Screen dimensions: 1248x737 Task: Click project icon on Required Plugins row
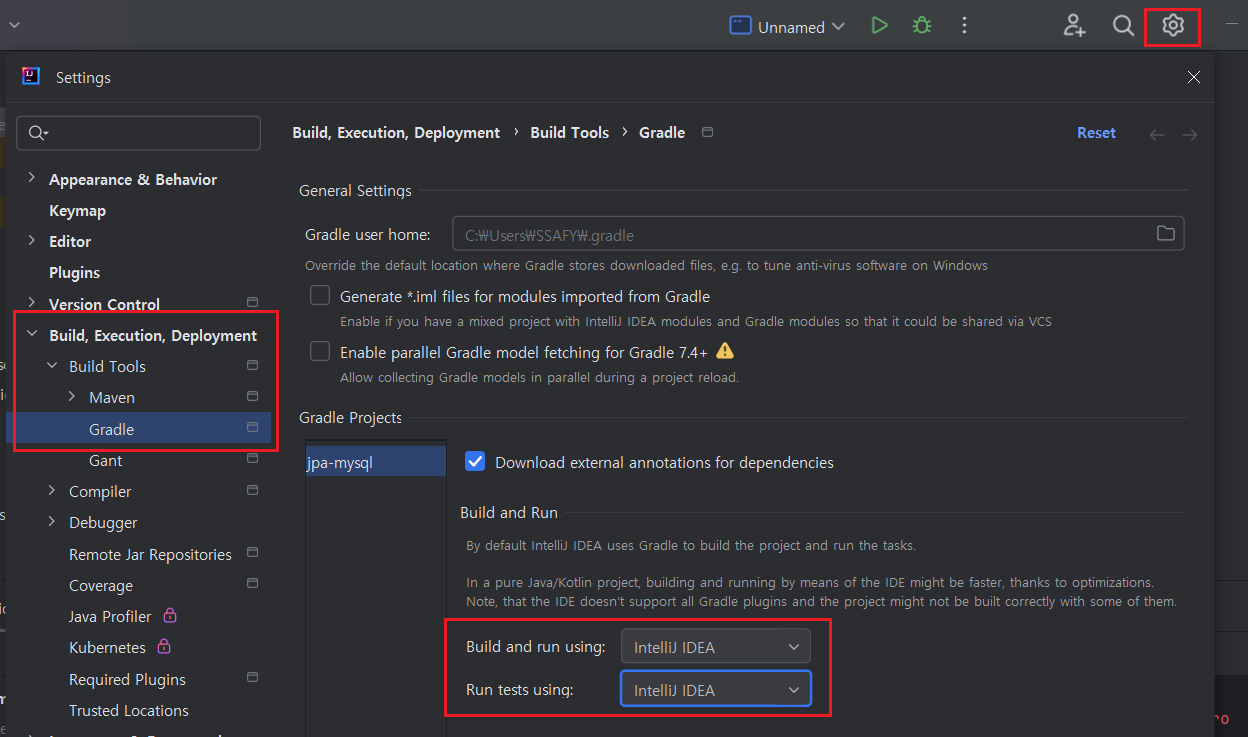pyautogui.click(x=252, y=677)
